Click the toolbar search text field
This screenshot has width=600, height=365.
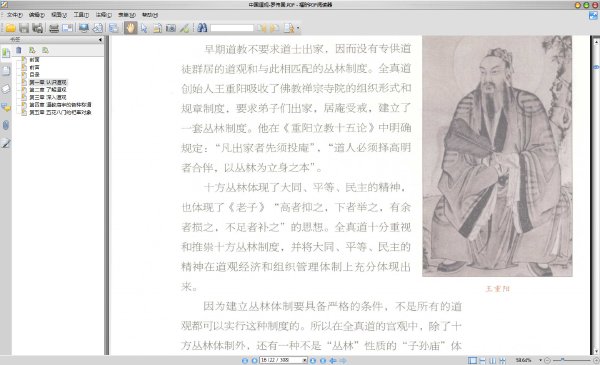click(x=232, y=28)
